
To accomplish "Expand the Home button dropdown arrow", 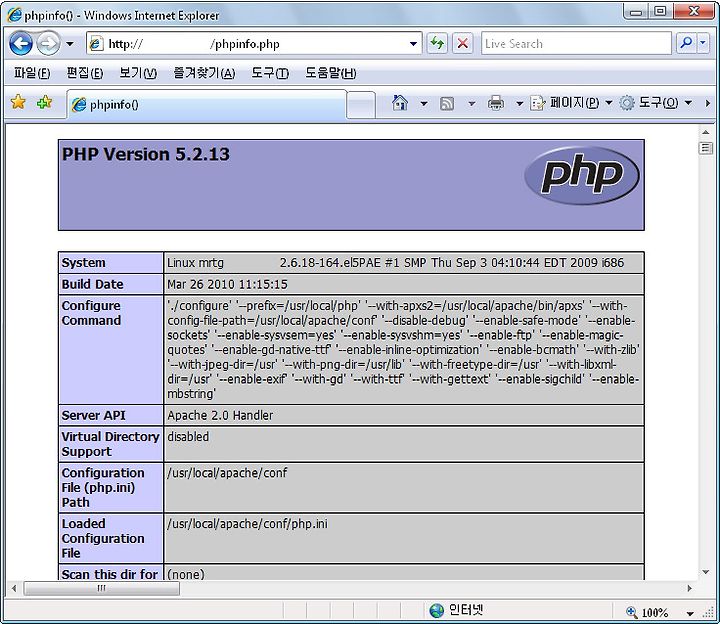I will coord(424,103).
